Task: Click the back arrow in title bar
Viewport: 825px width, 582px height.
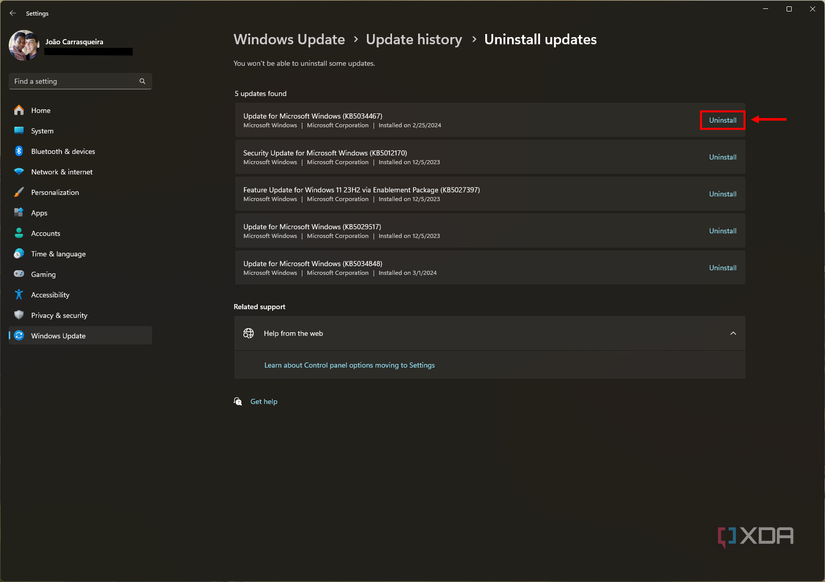Action: click(x=13, y=13)
